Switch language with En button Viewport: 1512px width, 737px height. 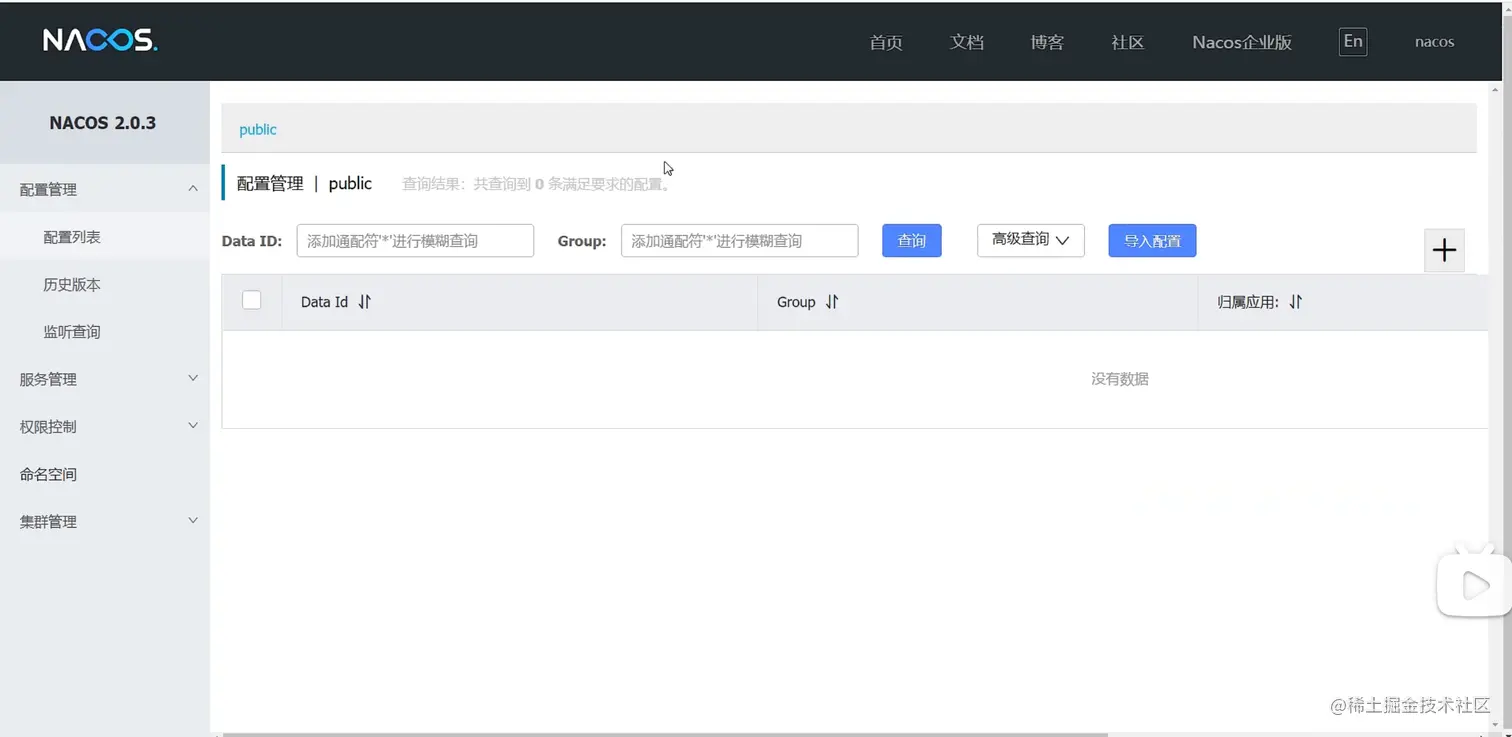click(1353, 41)
